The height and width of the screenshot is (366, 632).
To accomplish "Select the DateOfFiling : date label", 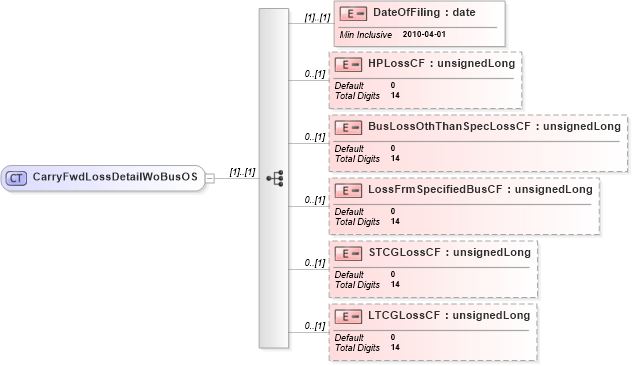I will click(x=424, y=12).
